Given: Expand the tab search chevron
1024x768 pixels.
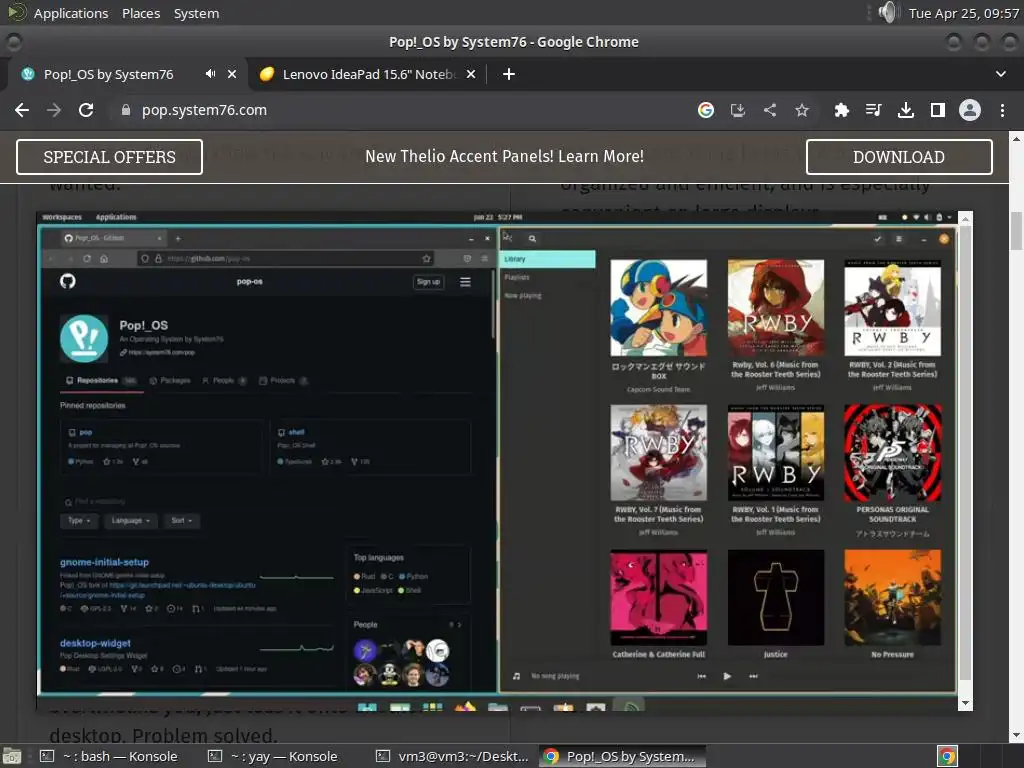Looking at the screenshot, I should (1000, 74).
